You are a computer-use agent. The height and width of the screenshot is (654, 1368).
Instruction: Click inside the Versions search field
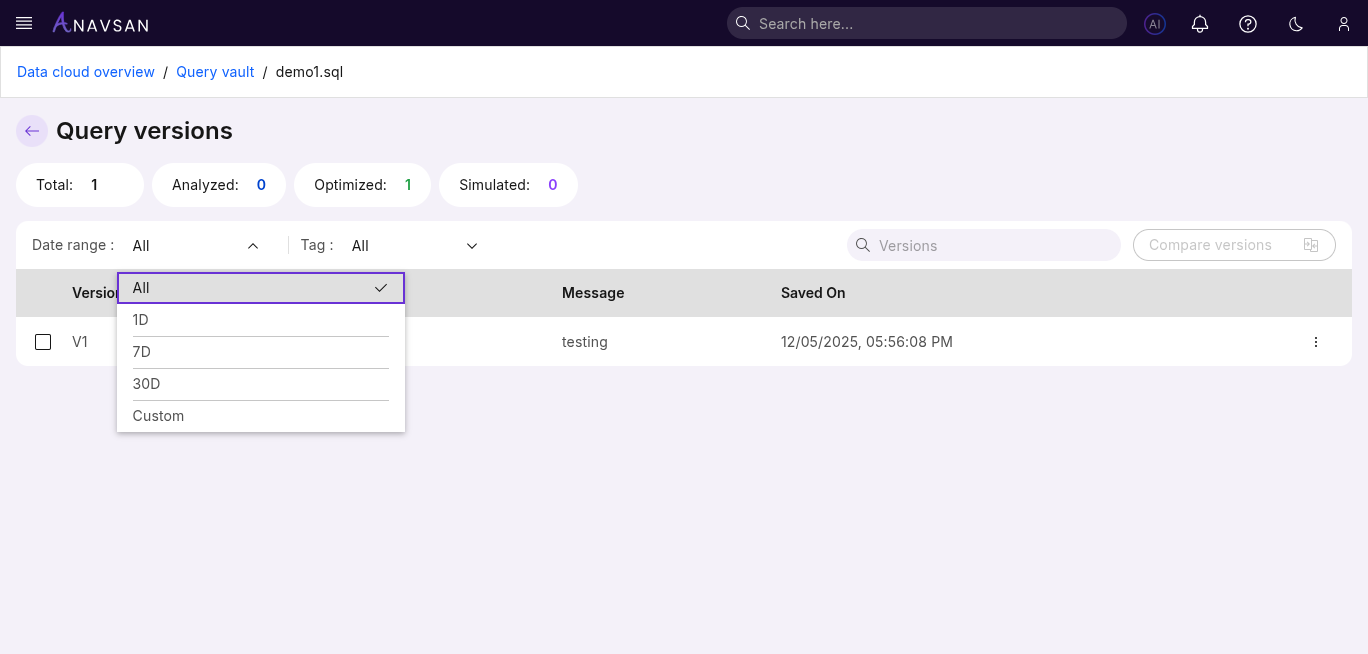point(983,245)
